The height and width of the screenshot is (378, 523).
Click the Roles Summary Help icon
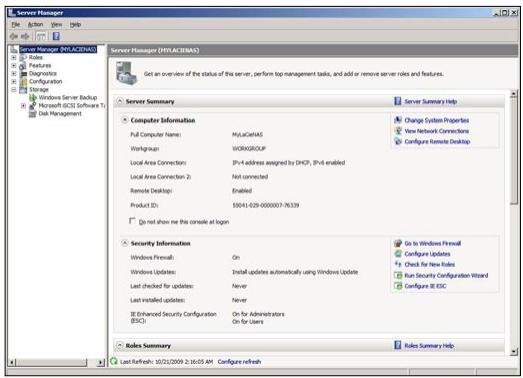click(x=398, y=345)
